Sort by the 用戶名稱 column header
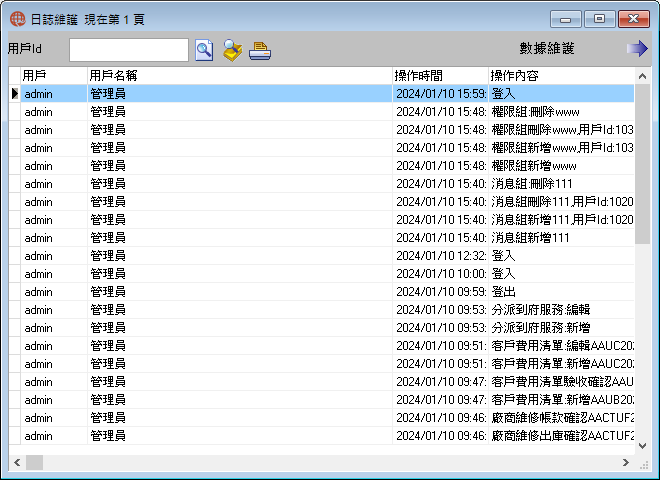 coord(240,76)
